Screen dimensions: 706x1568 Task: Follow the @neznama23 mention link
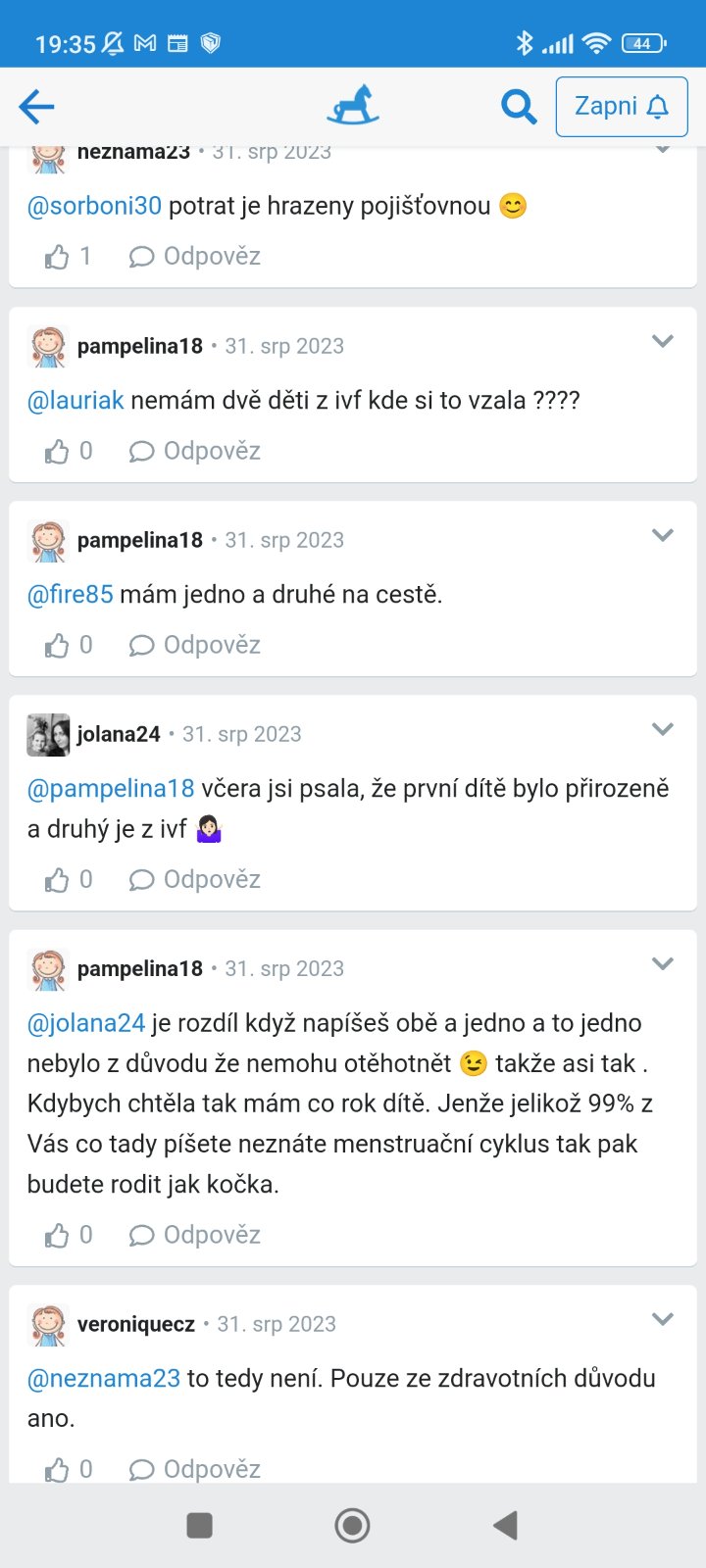tap(104, 1378)
